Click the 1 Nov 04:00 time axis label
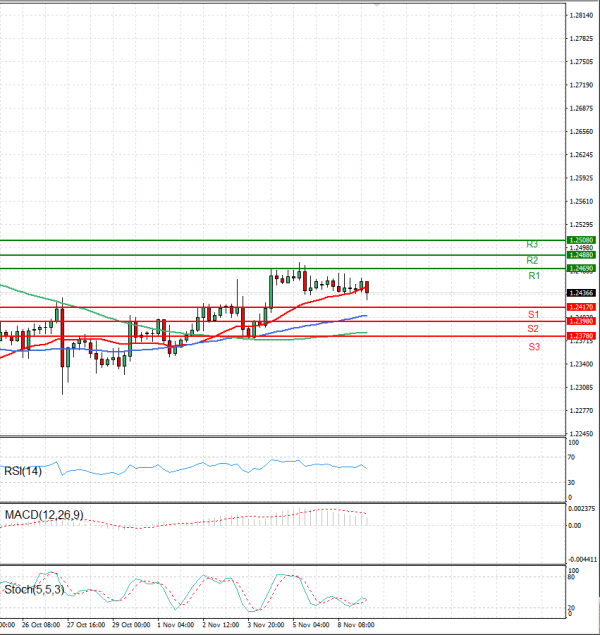This screenshot has height=635, width=600. click(x=175, y=624)
